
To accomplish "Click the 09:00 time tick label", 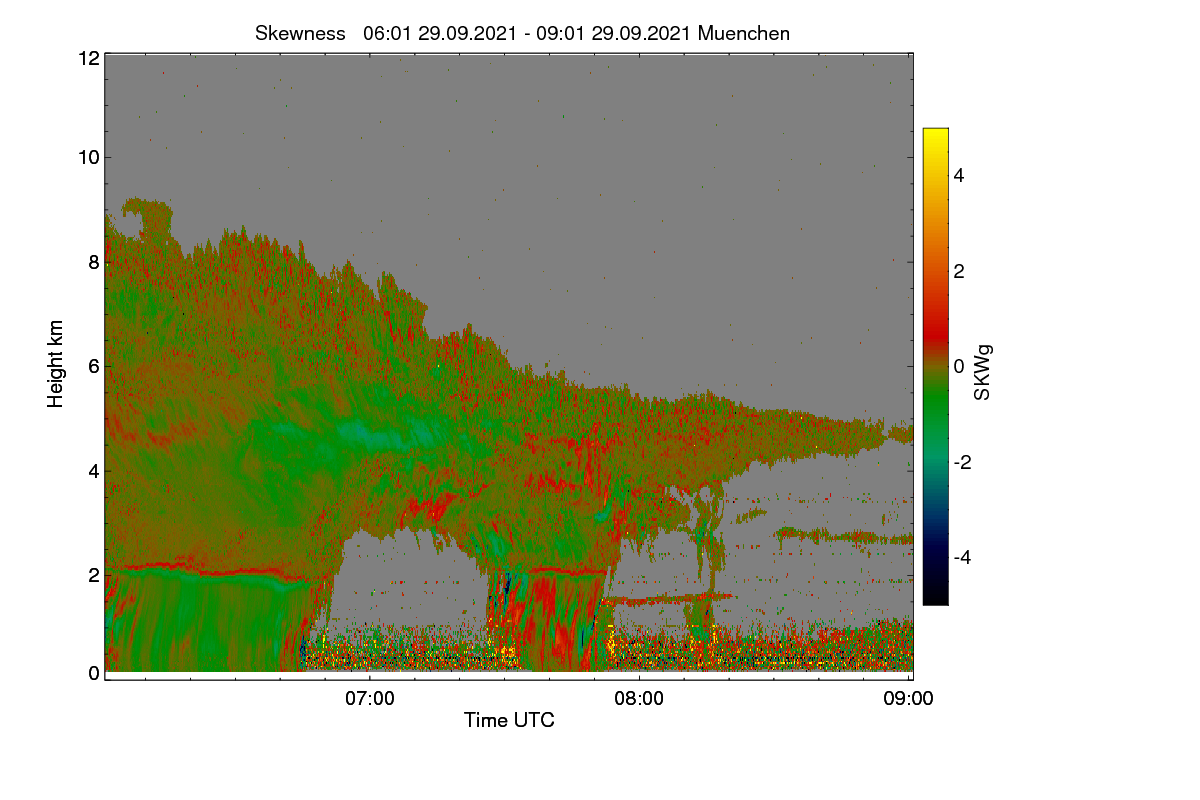I will point(908,699).
